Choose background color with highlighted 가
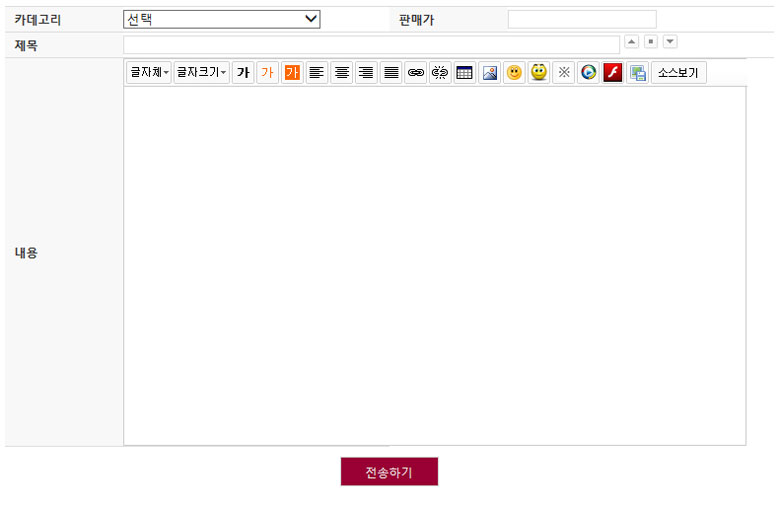The width and height of the screenshot is (780, 507). tap(292, 73)
